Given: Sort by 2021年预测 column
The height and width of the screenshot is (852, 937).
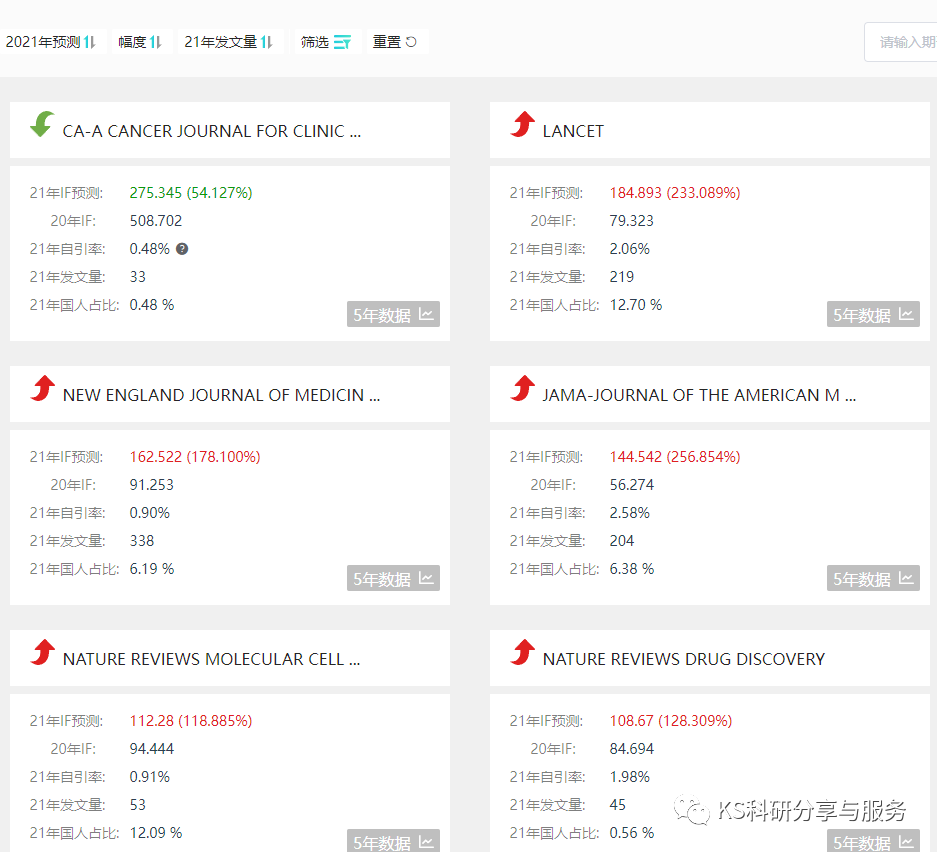Looking at the screenshot, I should click(51, 42).
